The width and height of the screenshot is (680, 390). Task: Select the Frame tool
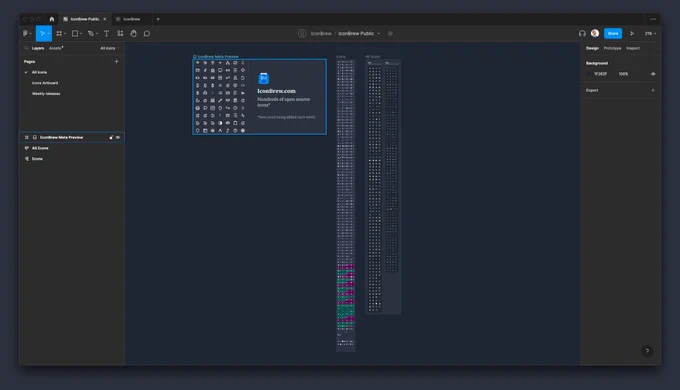tap(59, 33)
